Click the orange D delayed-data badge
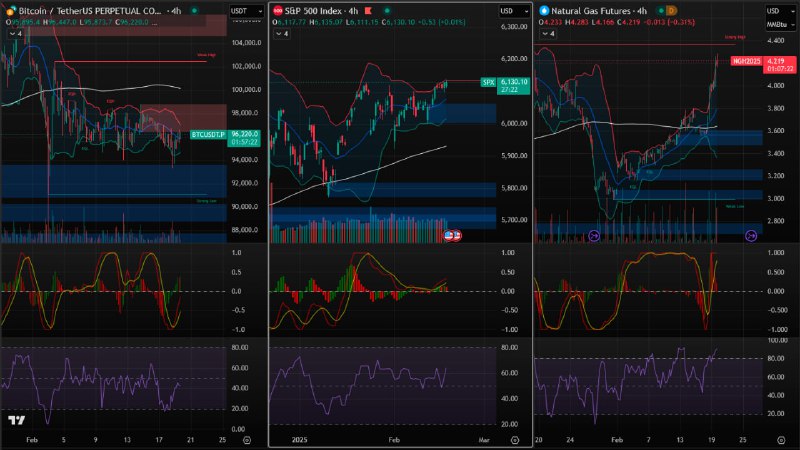Image resolution: width=800 pixels, height=450 pixels. [671, 11]
